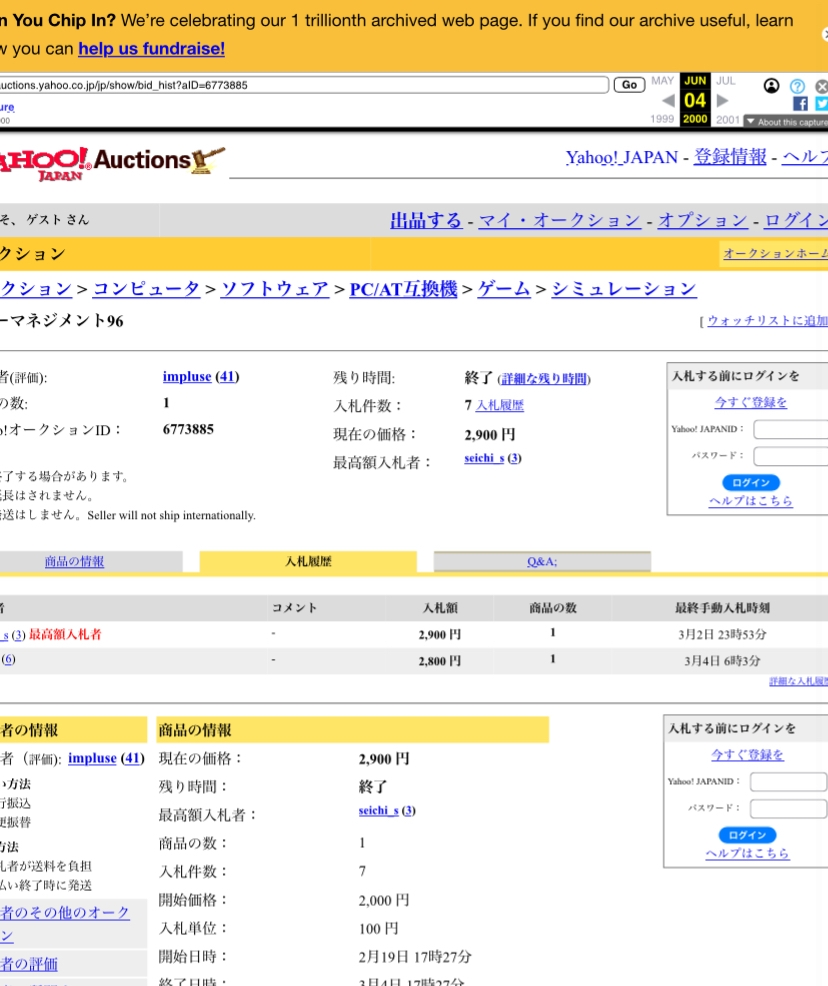Go to next capture arrow
This screenshot has width=828, height=986.
click(x=722, y=101)
